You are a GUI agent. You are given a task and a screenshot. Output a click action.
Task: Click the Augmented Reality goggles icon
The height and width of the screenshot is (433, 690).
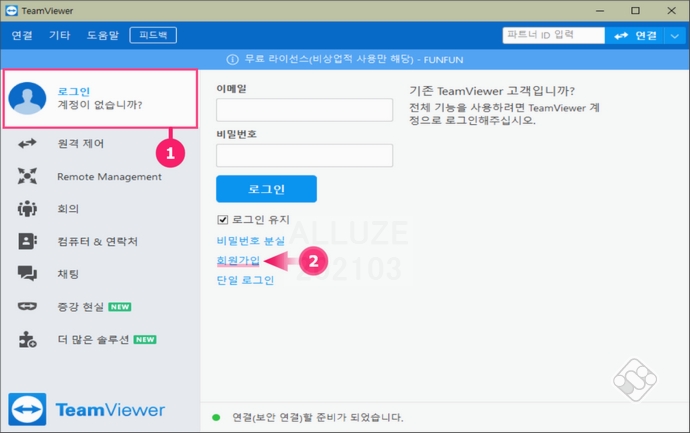[27, 306]
